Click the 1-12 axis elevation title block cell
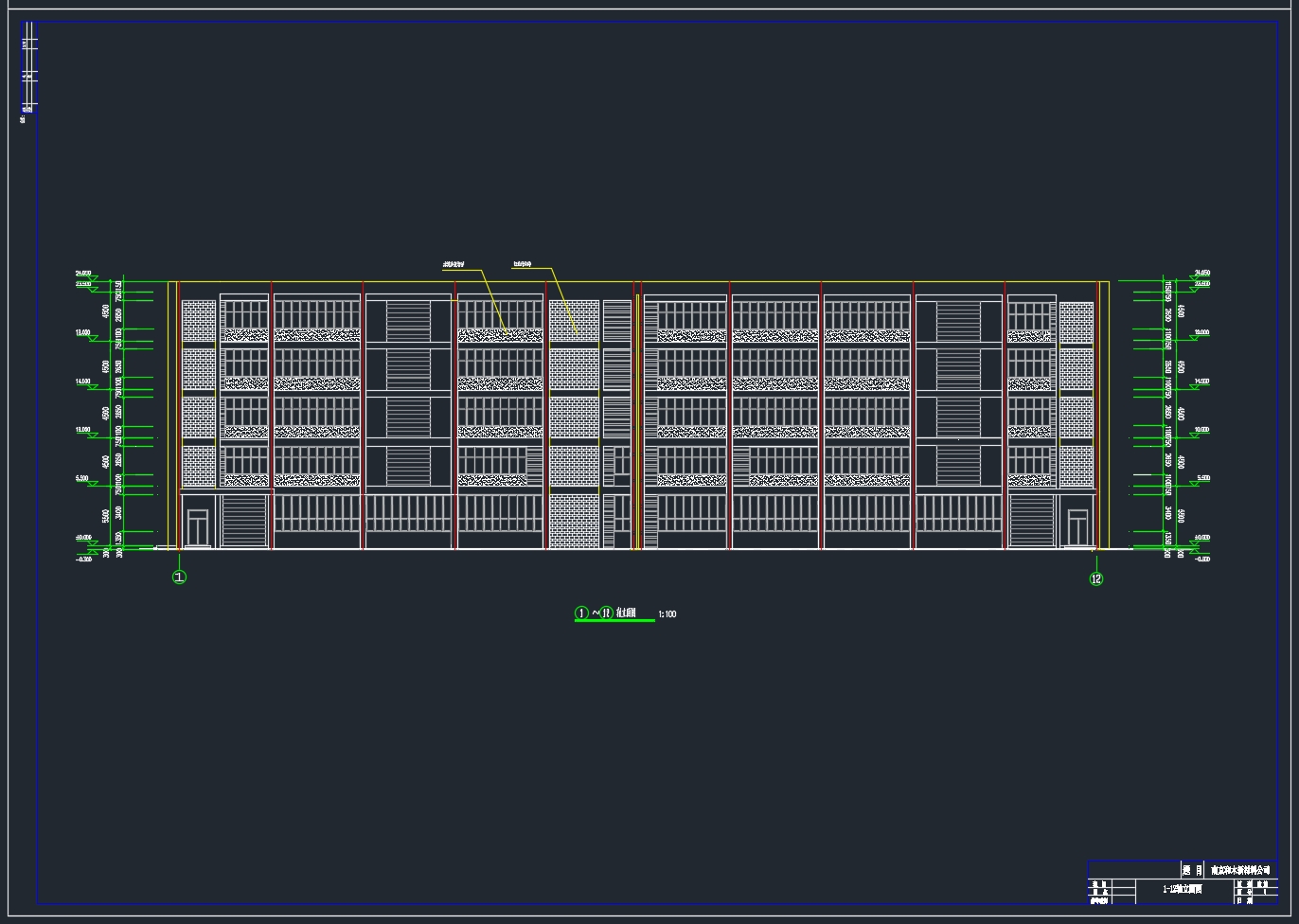 click(1183, 890)
